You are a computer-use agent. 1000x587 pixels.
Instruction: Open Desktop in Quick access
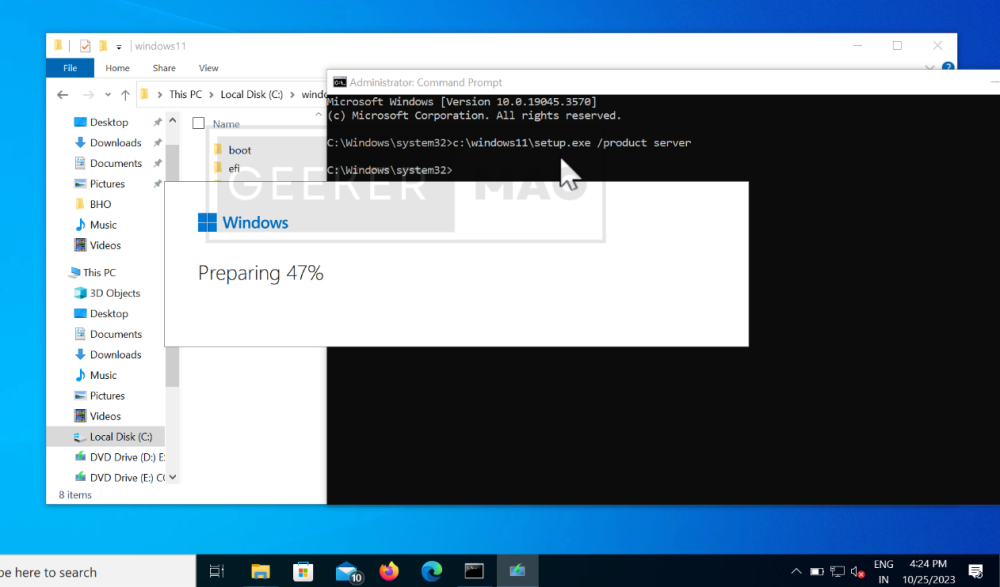108,122
